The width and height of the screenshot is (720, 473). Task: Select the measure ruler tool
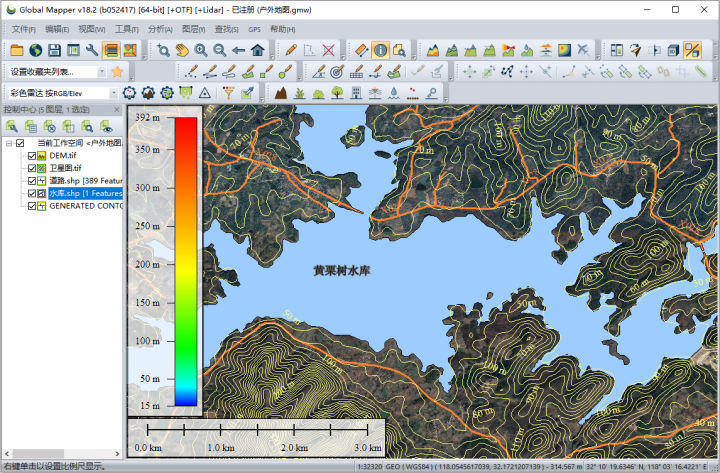(361, 50)
